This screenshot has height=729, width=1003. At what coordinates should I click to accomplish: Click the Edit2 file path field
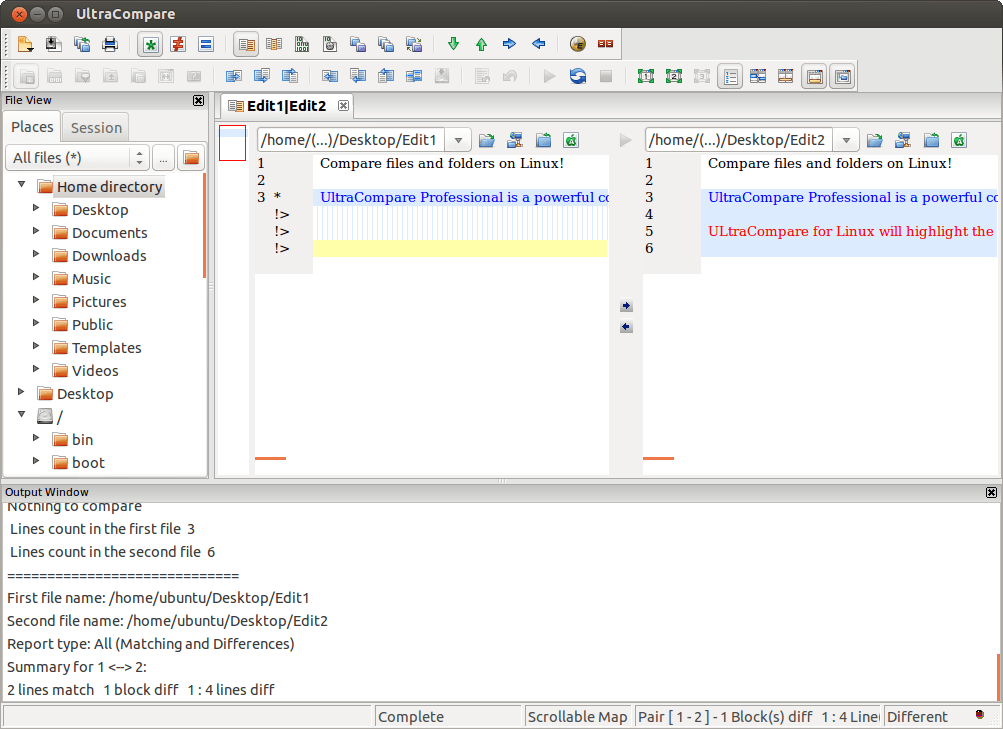tap(739, 140)
